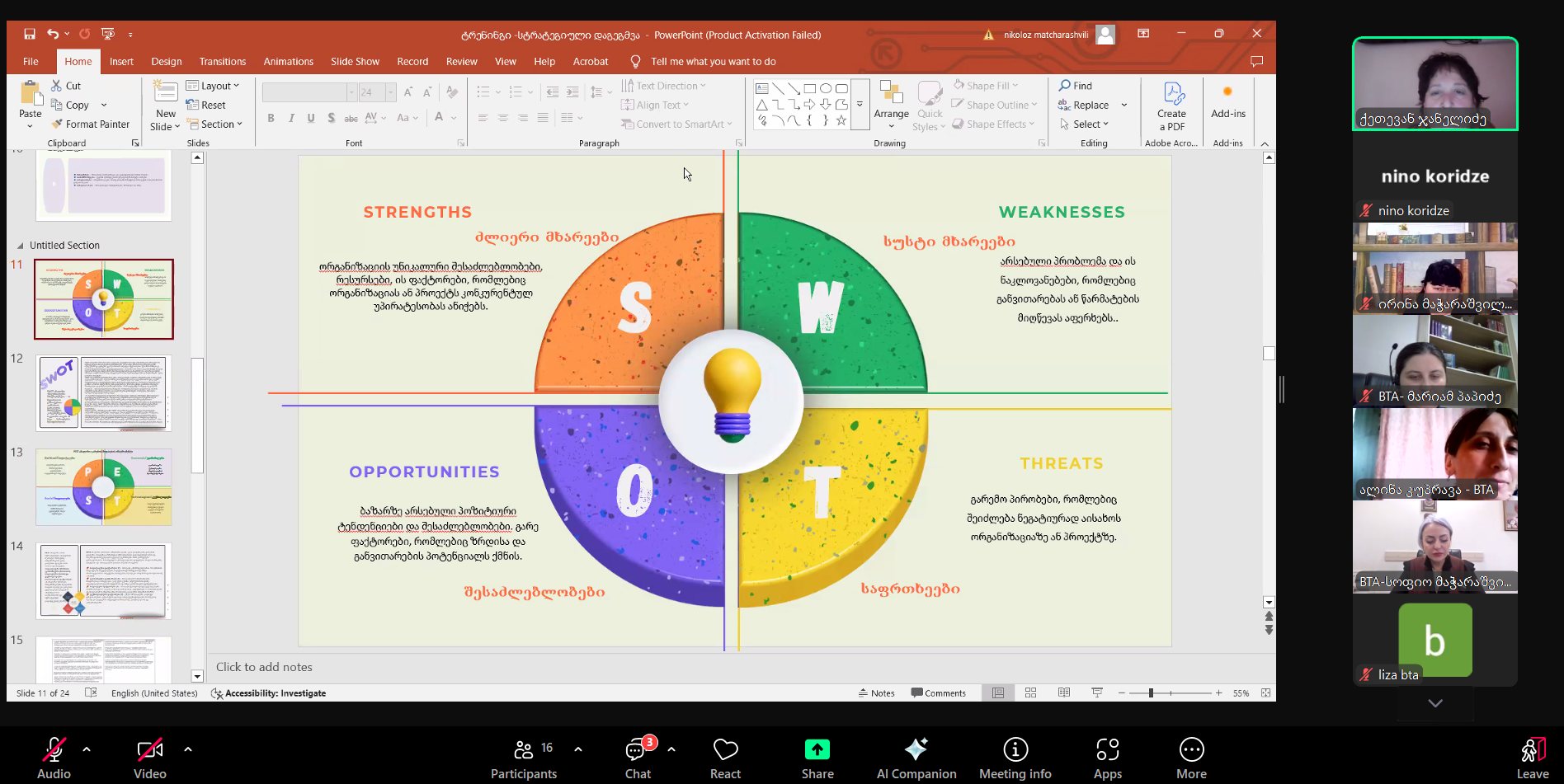Open Arrange options

(x=892, y=105)
